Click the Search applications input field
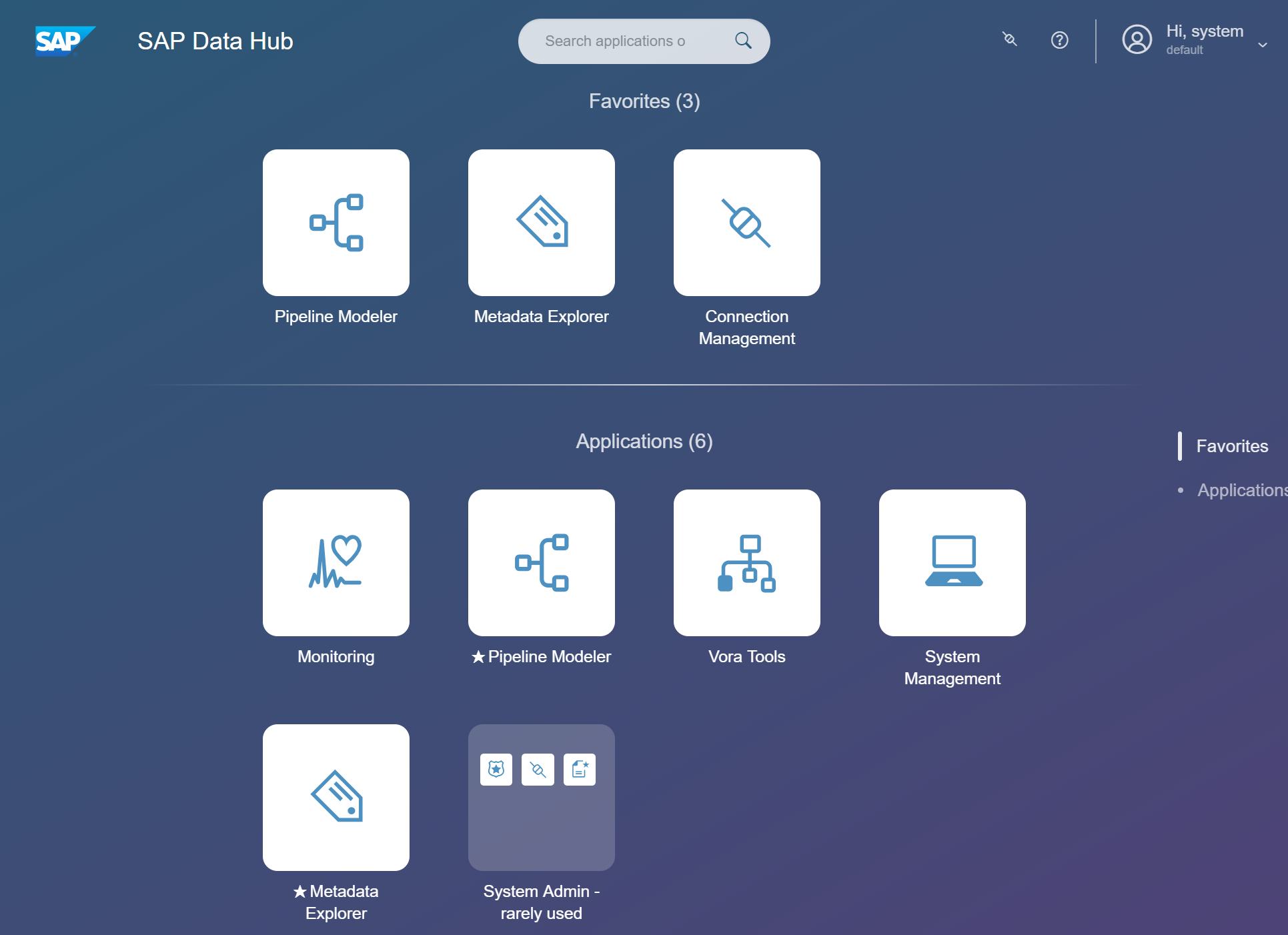This screenshot has width=1288, height=935. pyautogui.click(x=627, y=41)
